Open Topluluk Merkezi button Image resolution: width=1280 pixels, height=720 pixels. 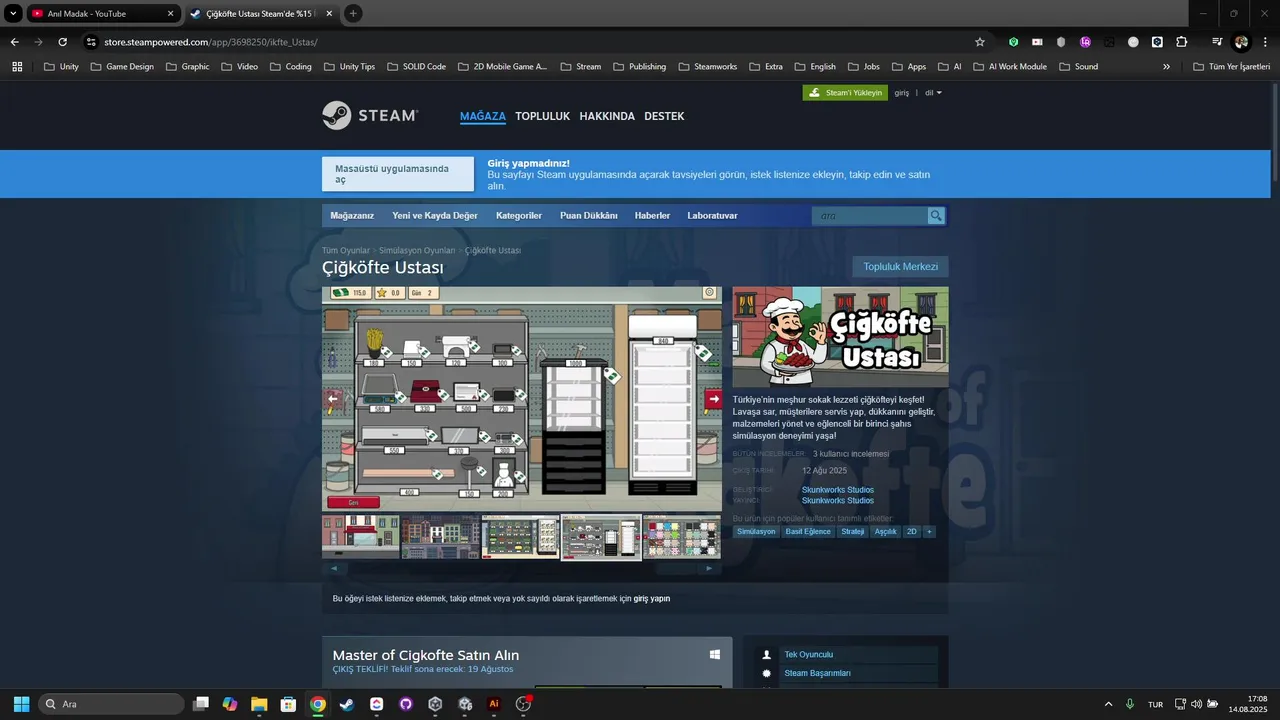pyautogui.click(x=900, y=267)
